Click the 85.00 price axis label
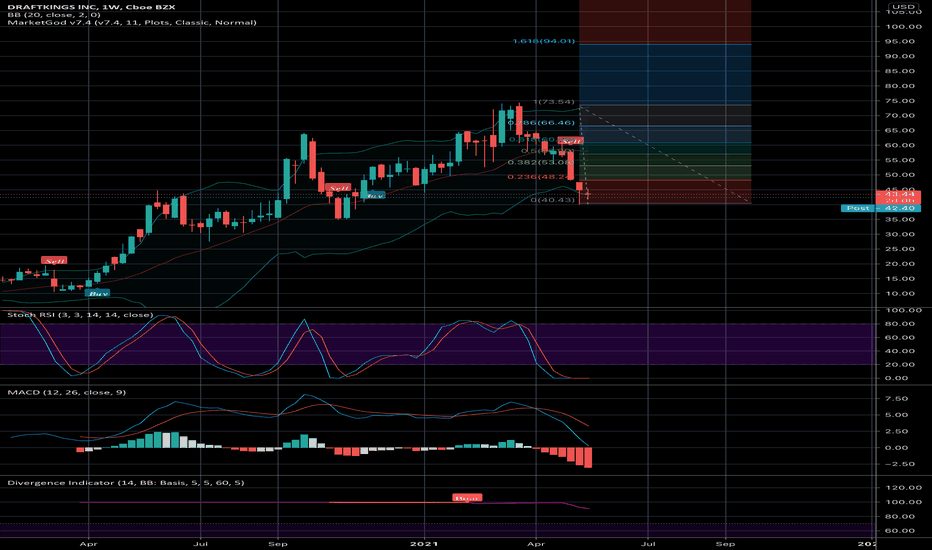 click(900, 71)
